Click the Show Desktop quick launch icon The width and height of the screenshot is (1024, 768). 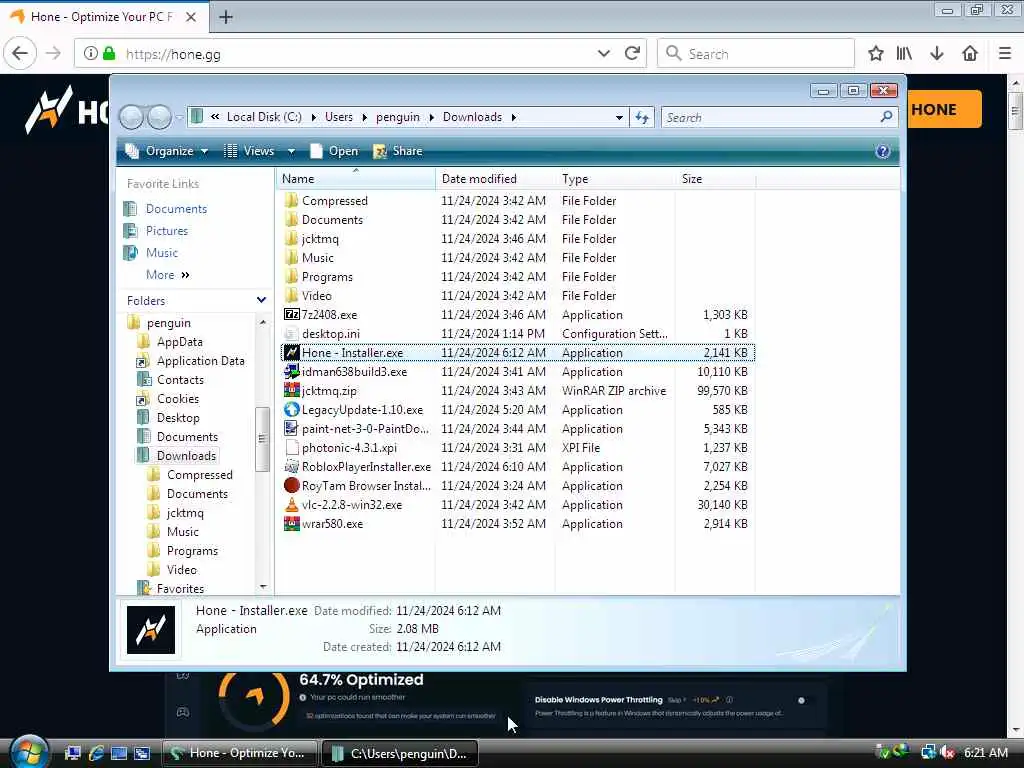coord(119,753)
